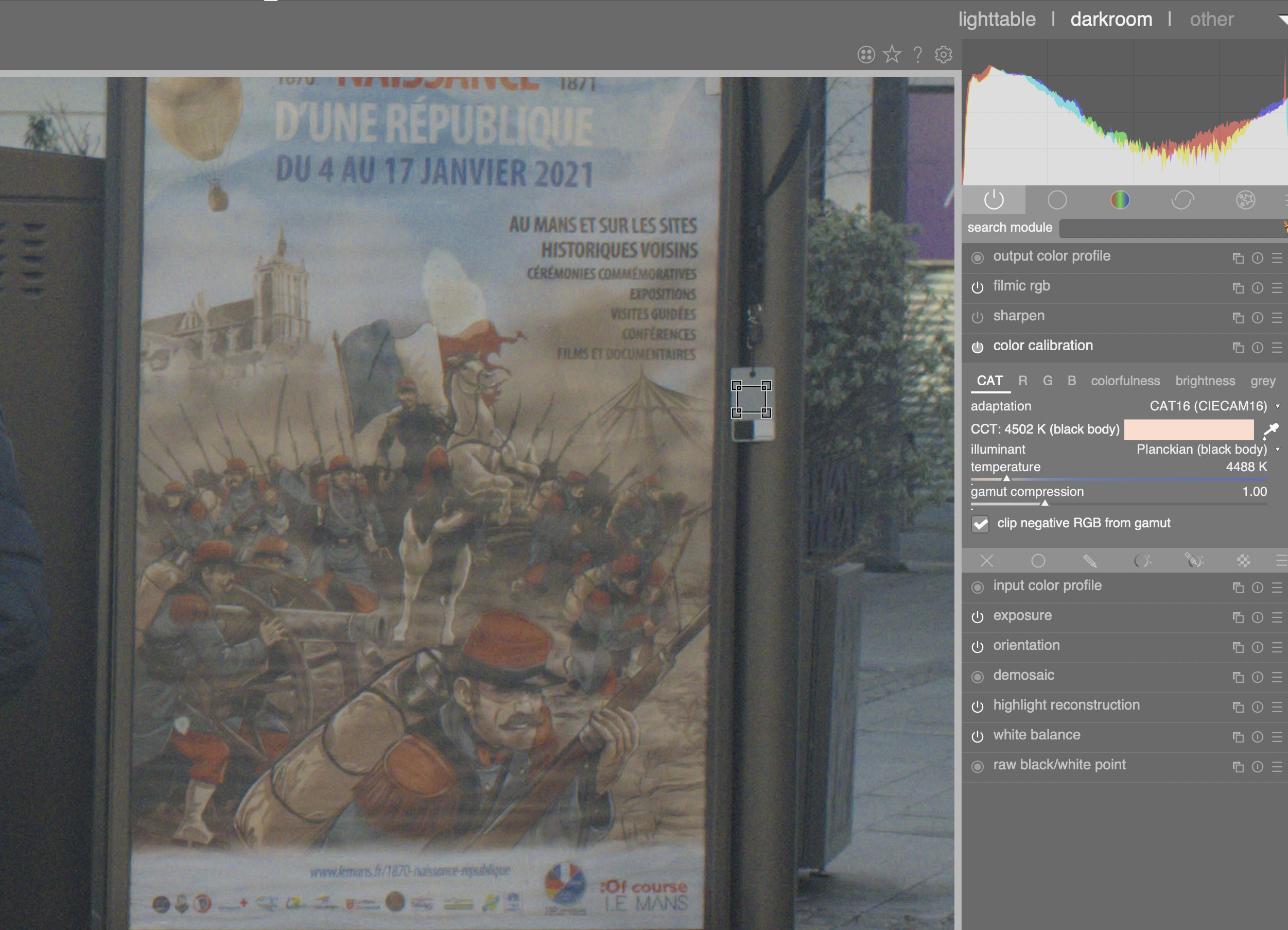Show active modules power group icon
The width and height of the screenshot is (1288, 930).
tap(994, 200)
